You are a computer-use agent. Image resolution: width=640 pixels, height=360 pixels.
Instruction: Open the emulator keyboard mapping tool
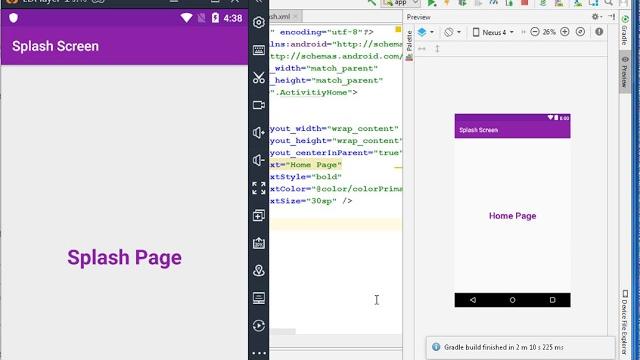point(258,50)
